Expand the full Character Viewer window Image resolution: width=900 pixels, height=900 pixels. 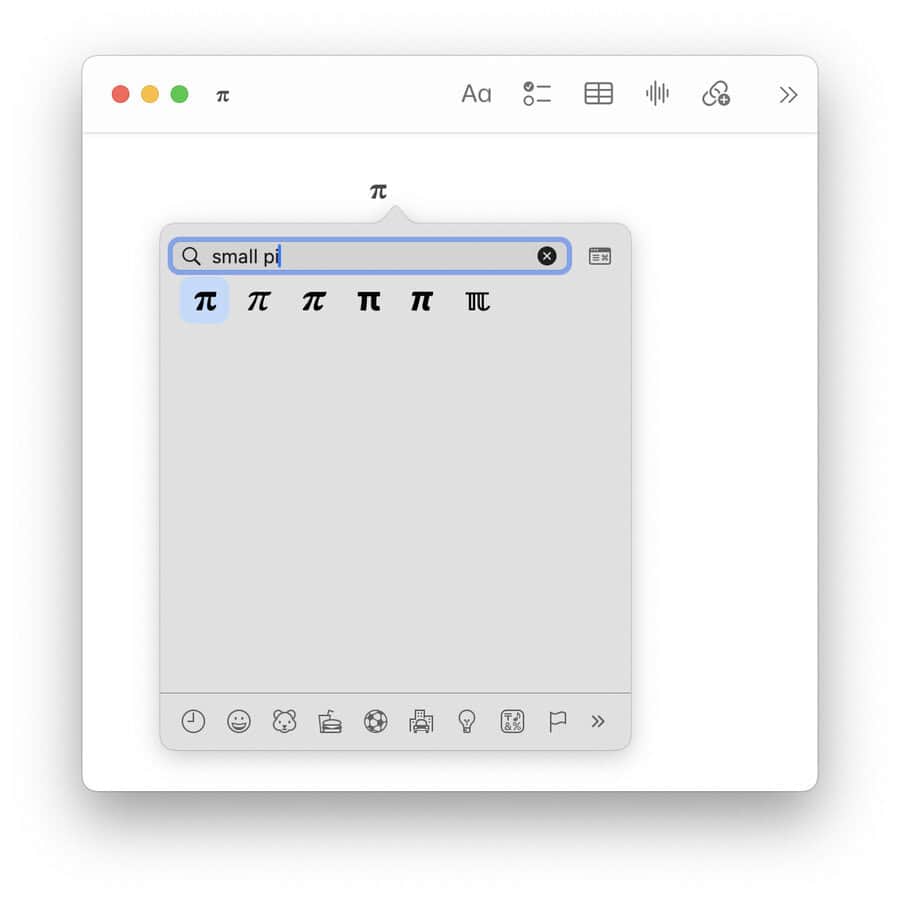click(x=599, y=256)
